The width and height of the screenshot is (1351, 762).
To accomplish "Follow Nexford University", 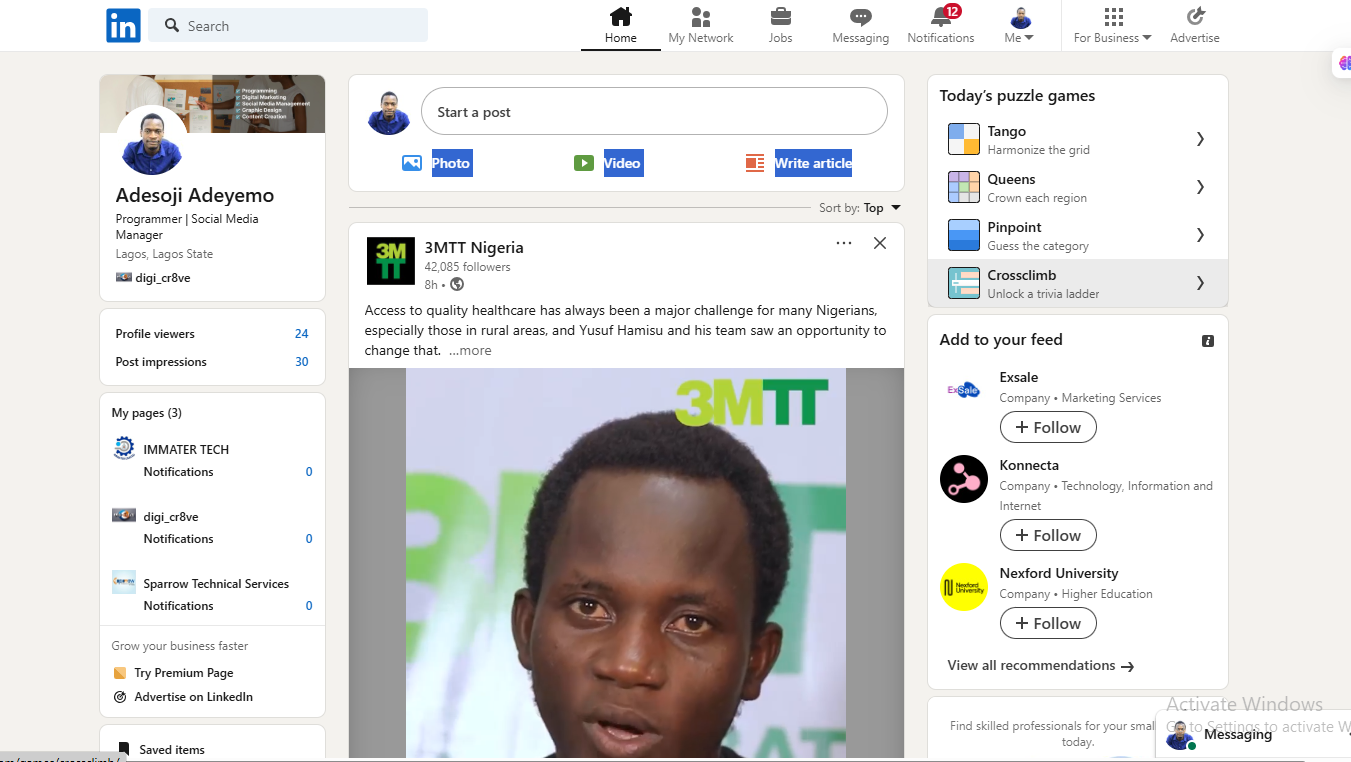I will click(x=1048, y=623).
